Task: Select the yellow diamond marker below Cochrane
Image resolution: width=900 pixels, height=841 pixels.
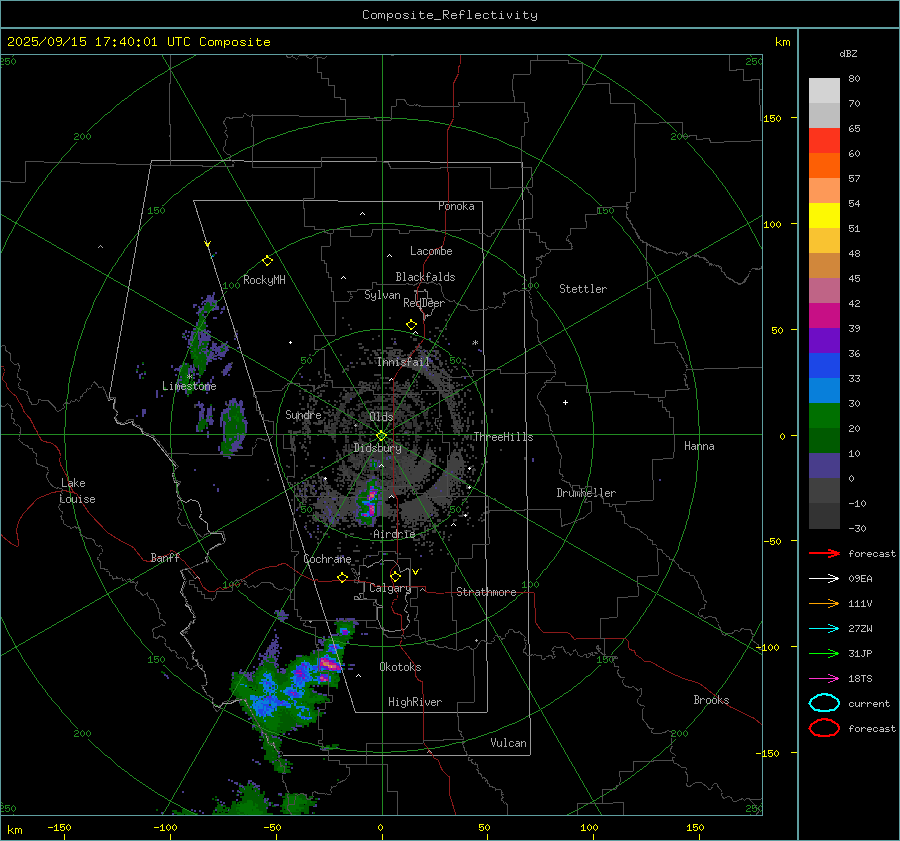Action: pyautogui.click(x=343, y=577)
